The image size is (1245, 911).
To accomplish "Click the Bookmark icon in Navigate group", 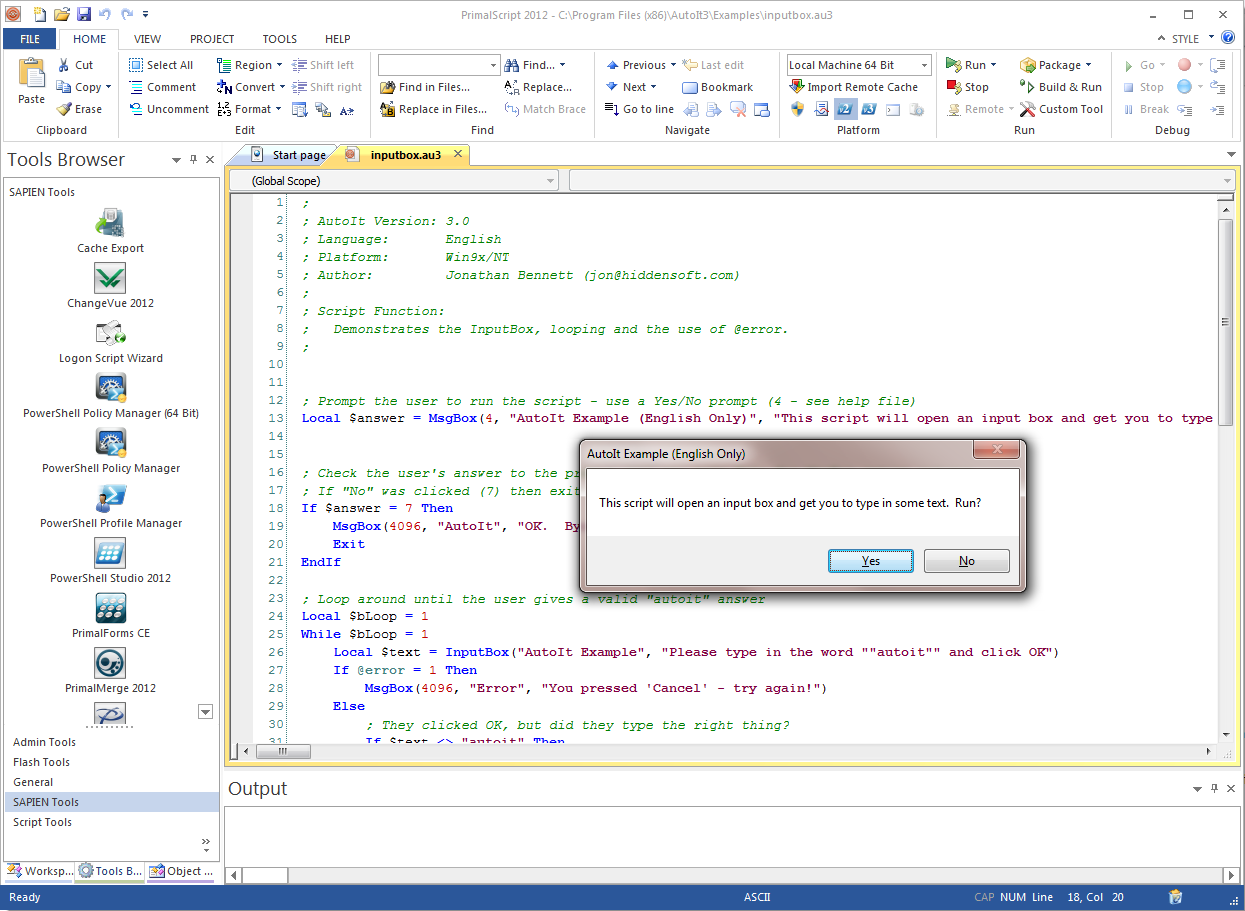I will (690, 87).
